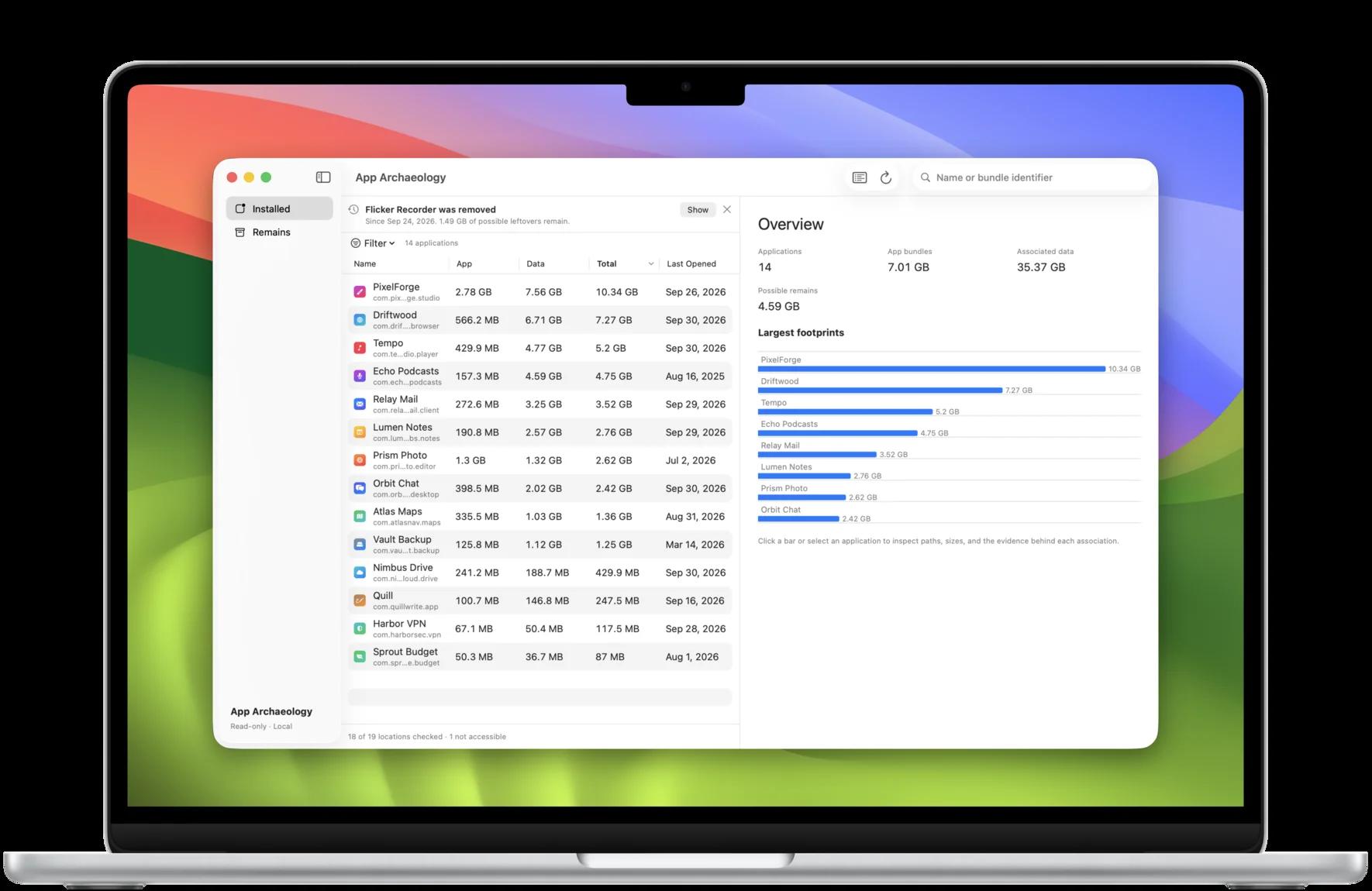Click status text '18 of 19 locations checked'
The height and width of the screenshot is (891, 1372).
coord(395,737)
